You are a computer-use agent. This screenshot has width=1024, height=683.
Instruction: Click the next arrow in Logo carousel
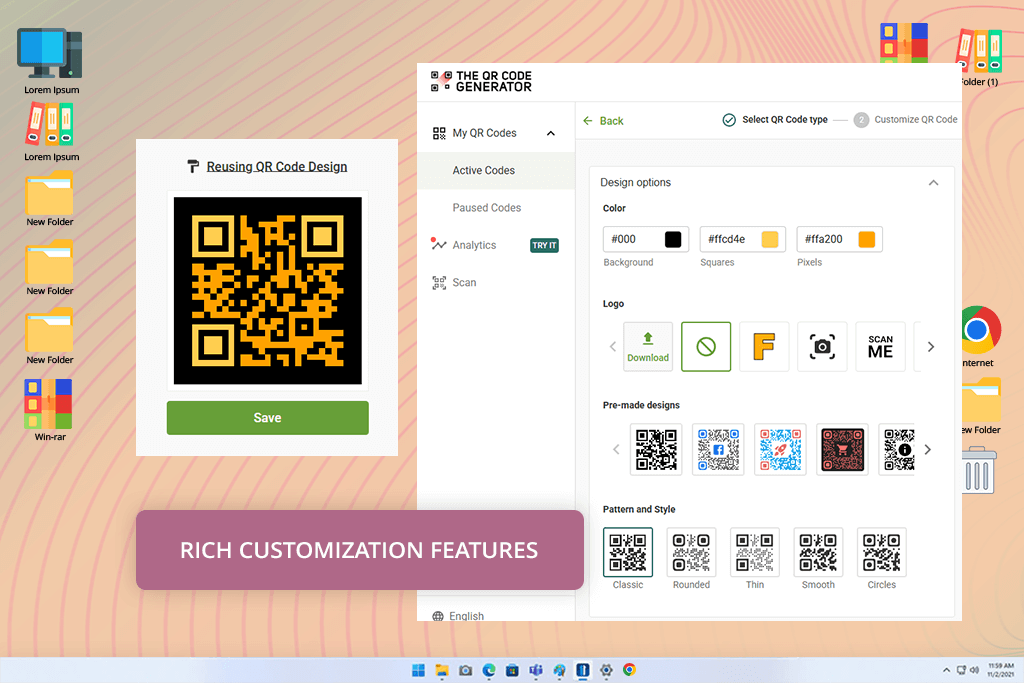(931, 347)
